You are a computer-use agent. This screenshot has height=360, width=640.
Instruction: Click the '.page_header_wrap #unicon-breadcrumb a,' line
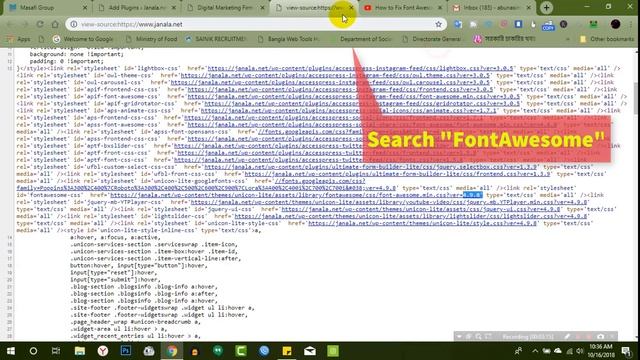tap(136, 322)
